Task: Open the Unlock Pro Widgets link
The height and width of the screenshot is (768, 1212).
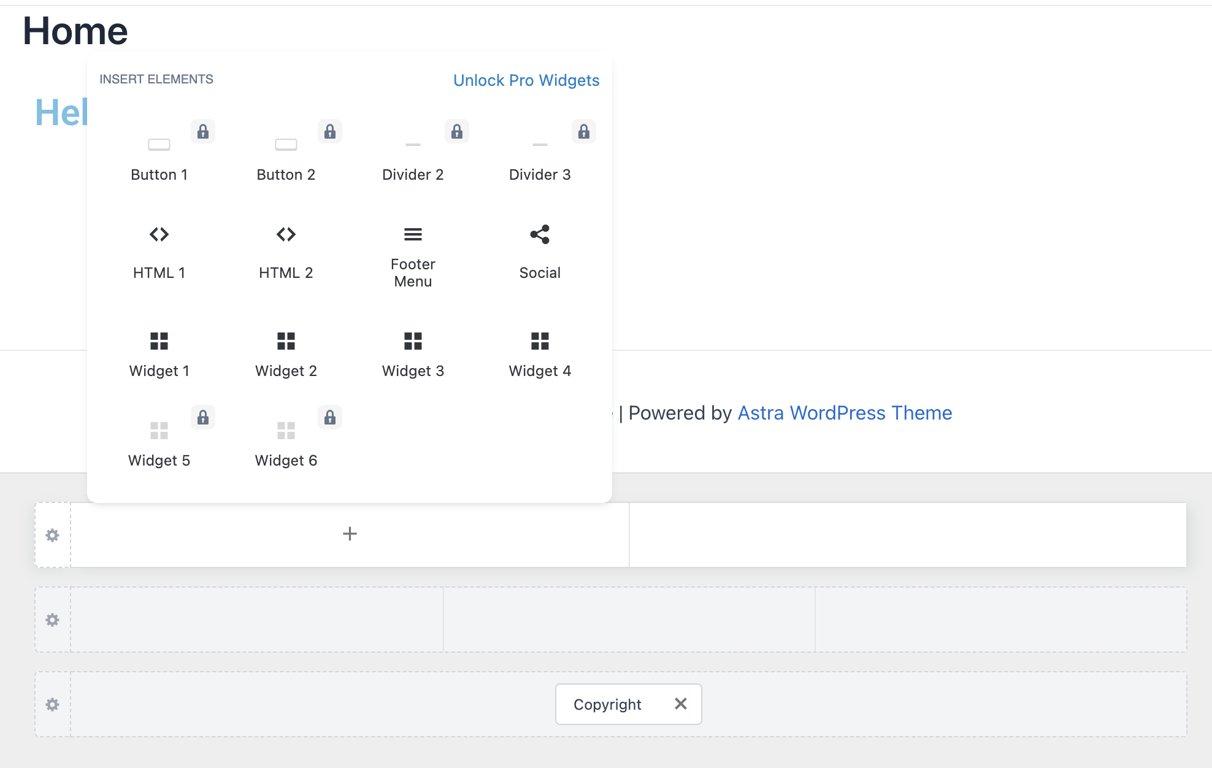Action: 526,80
